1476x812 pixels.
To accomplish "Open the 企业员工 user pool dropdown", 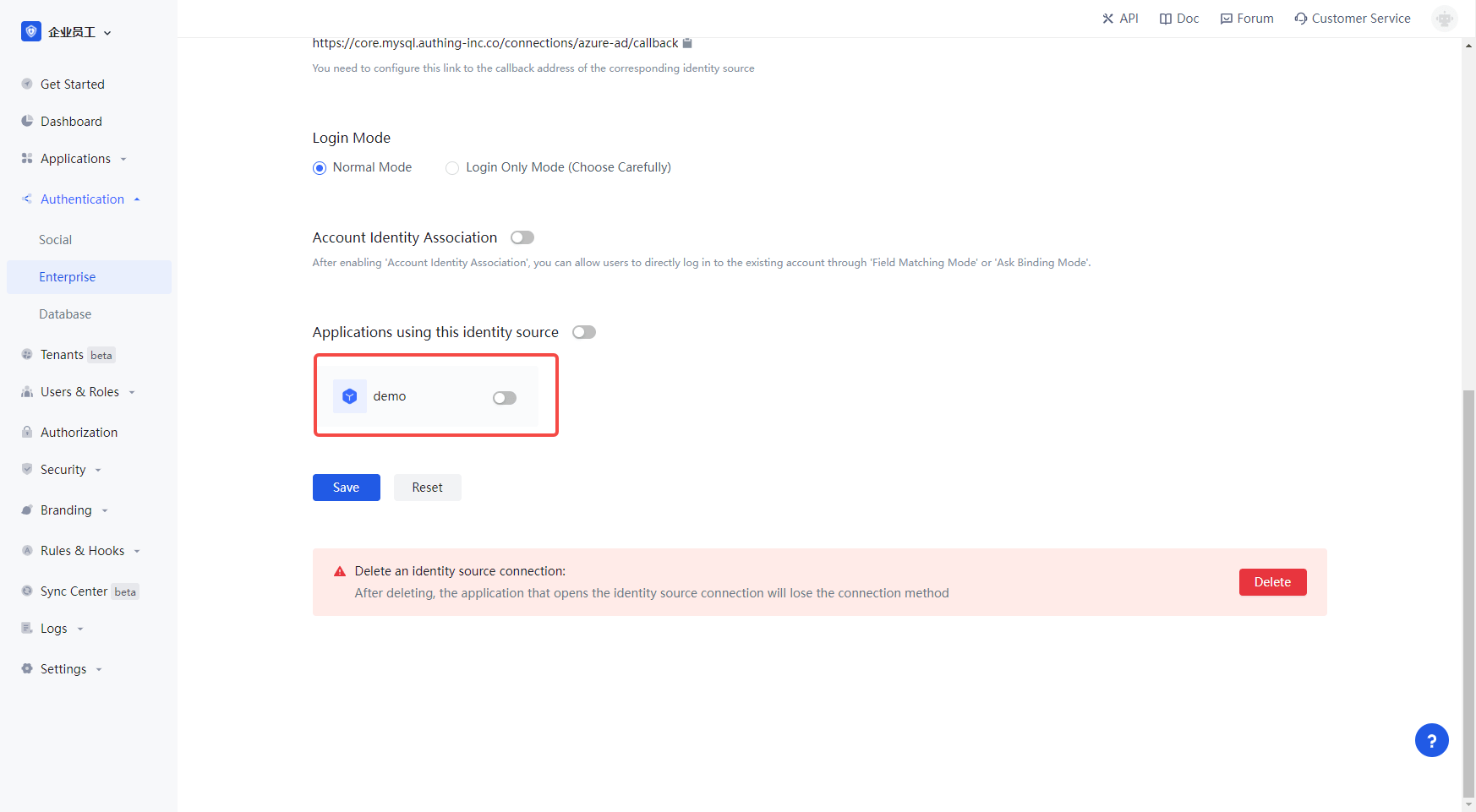I will click(x=68, y=32).
